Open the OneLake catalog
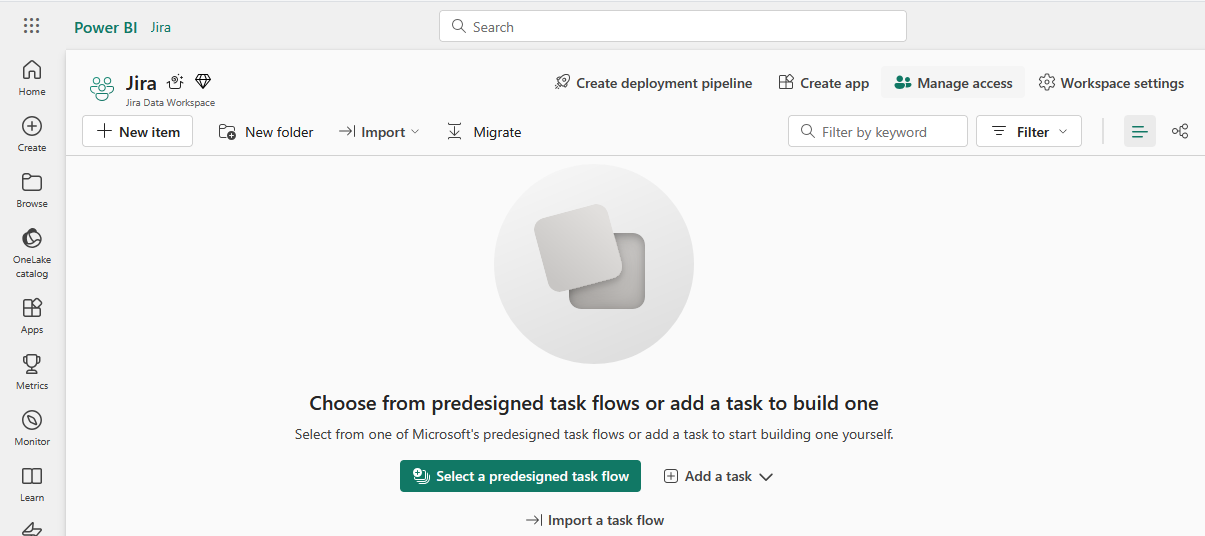Screen dimensions: 1205x536 [32, 252]
